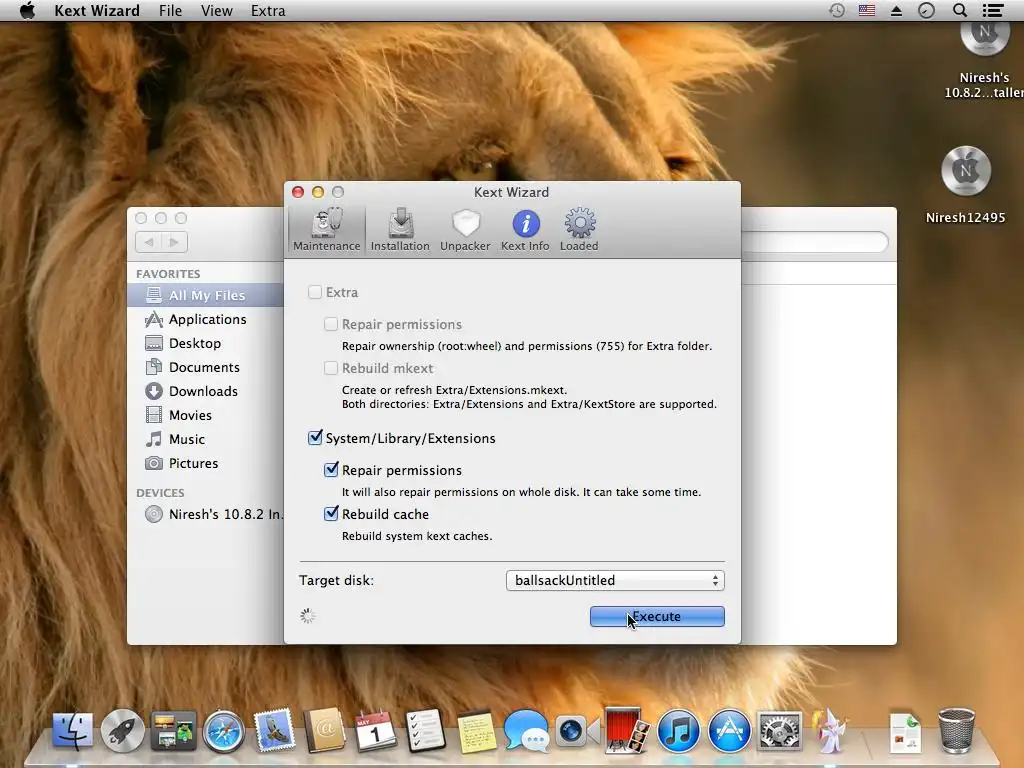
Task: Open Calendar from the Dock
Action: pyautogui.click(x=375, y=730)
